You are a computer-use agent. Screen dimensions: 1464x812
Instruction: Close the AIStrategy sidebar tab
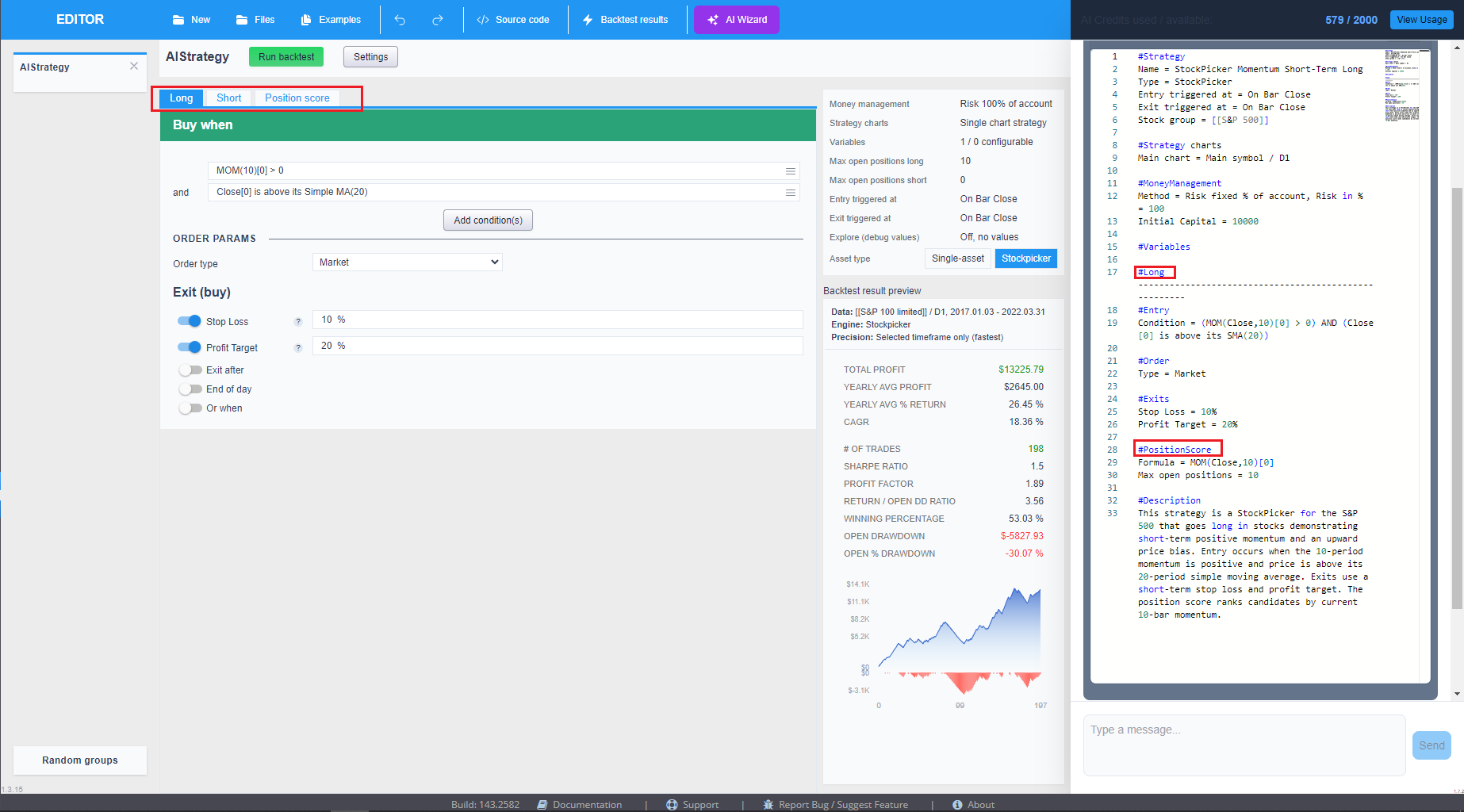[134, 67]
